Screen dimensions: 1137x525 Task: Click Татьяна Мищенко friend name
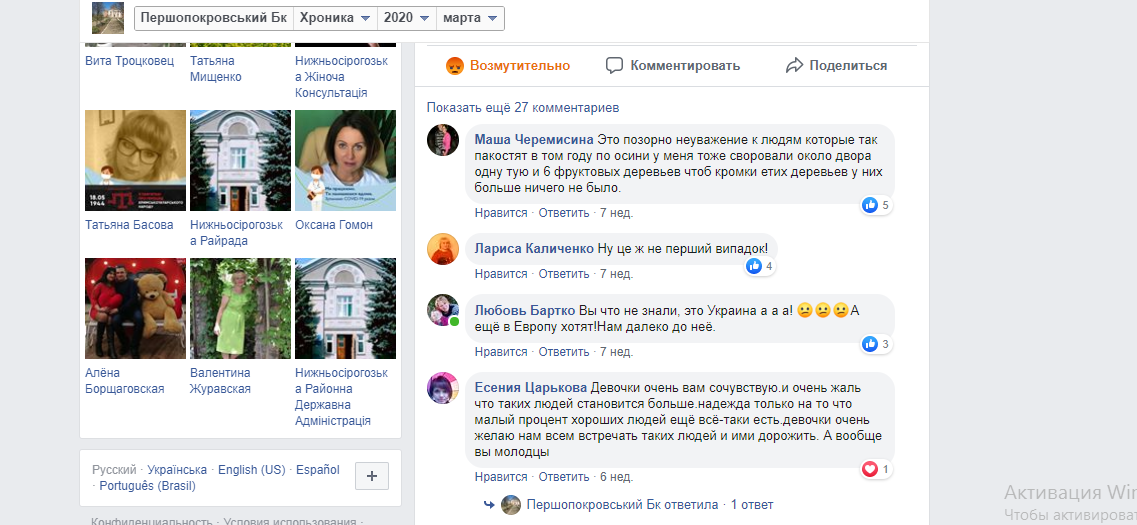coord(216,69)
